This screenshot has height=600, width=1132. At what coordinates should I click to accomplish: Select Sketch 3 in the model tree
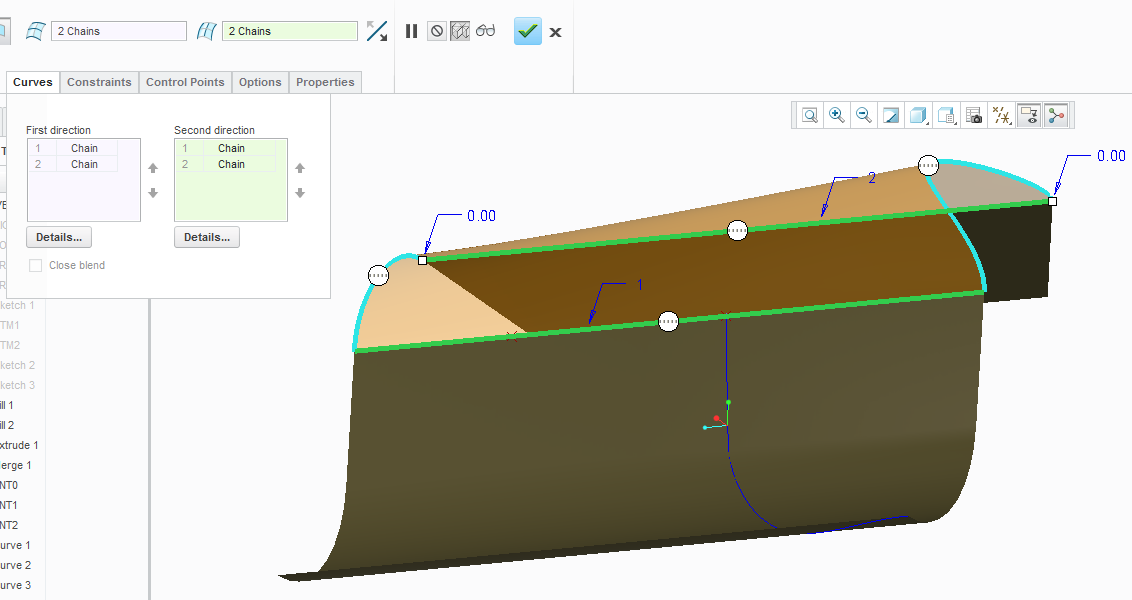click(x=17, y=386)
